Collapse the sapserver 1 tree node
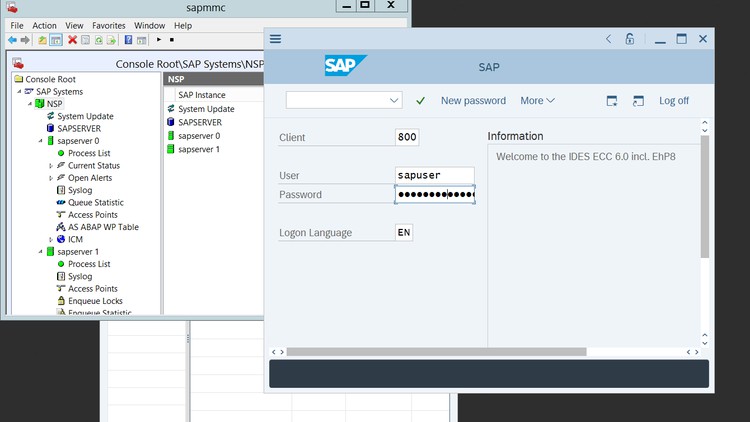Viewport: 750px width, 422px height. (41, 252)
